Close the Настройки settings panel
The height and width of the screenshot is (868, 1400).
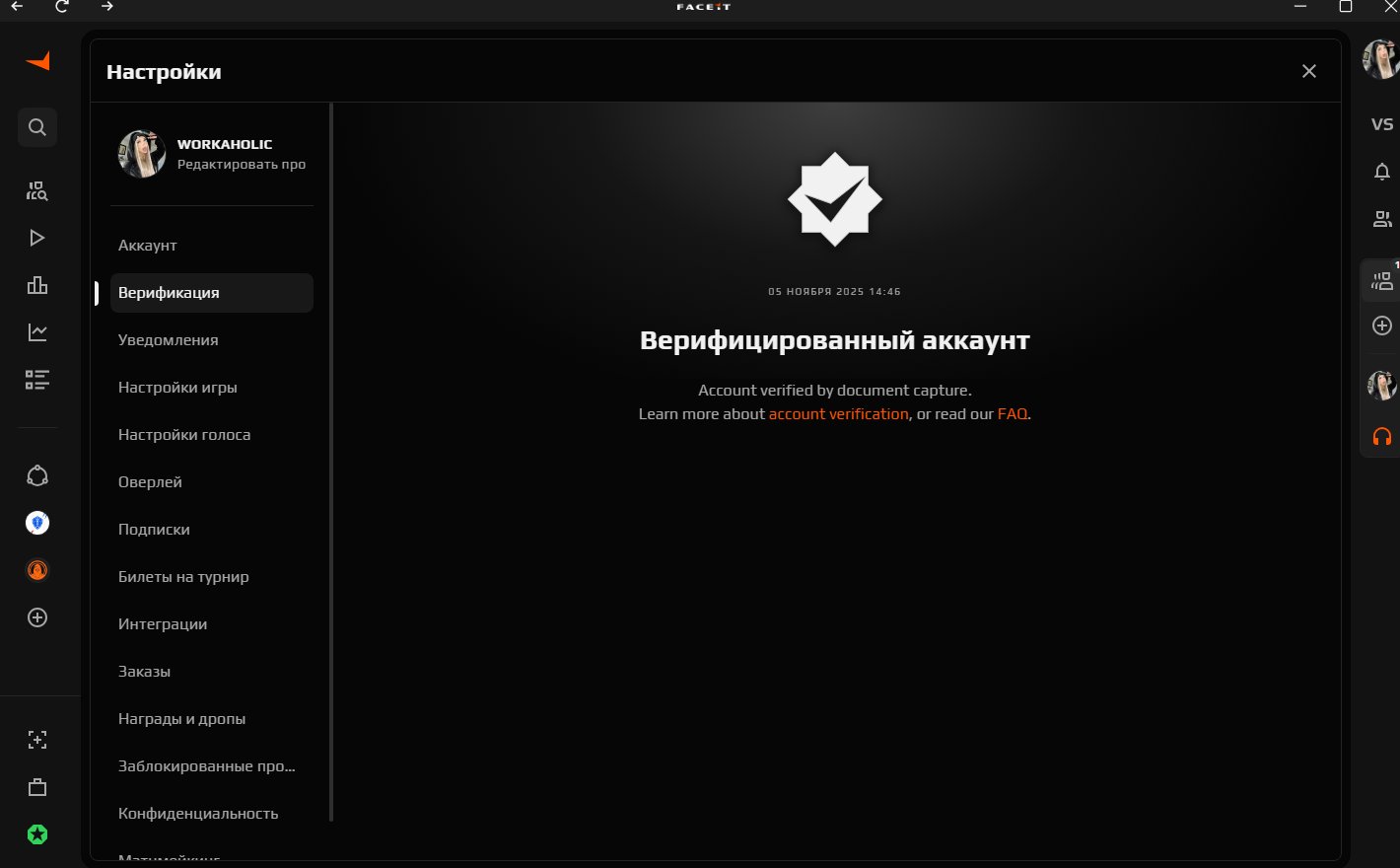pos(1309,71)
